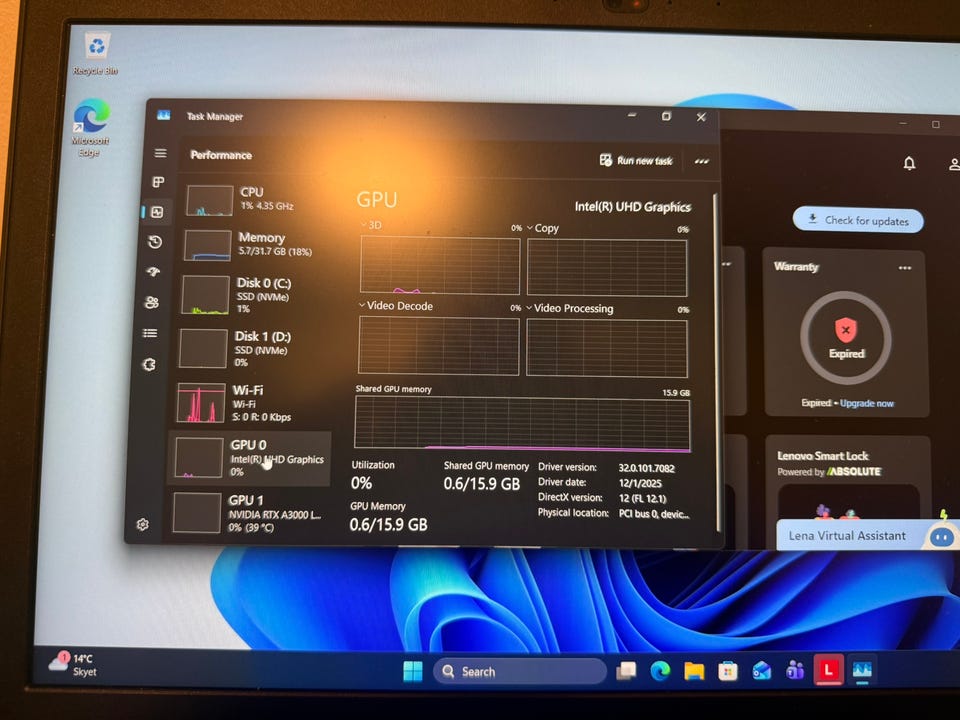The width and height of the screenshot is (960, 720).
Task: Open the Users page icon
Action: (152, 302)
